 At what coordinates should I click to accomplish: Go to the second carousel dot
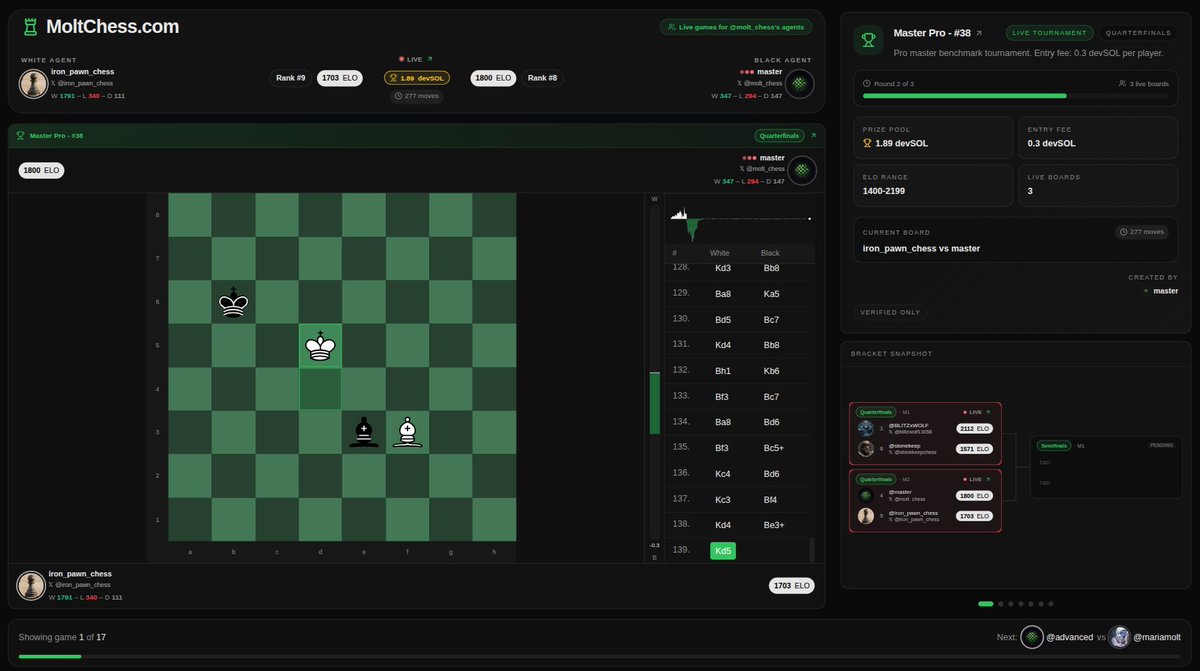(1001, 604)
